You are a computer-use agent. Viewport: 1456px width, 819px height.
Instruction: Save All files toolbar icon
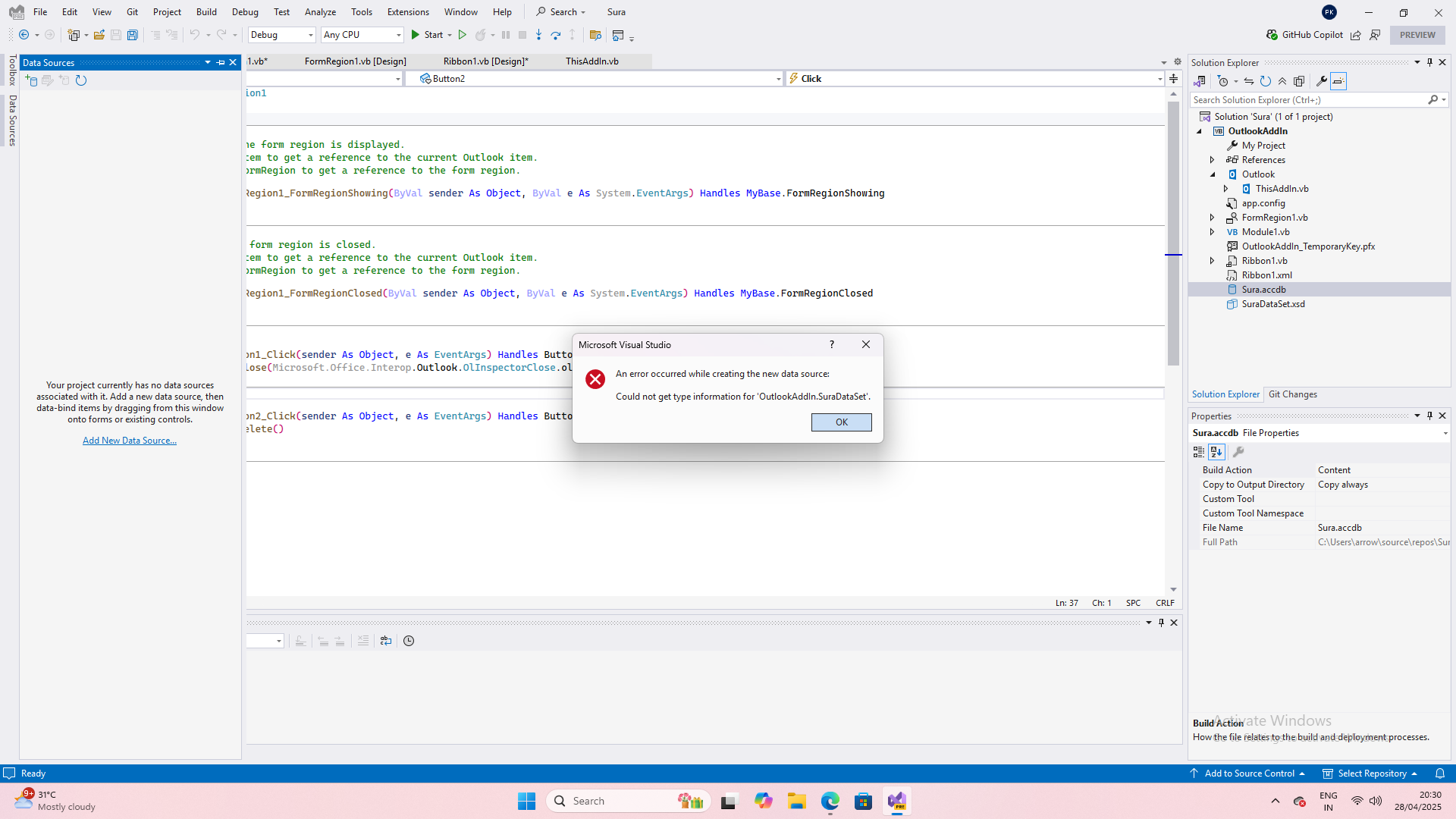[133, 35]
